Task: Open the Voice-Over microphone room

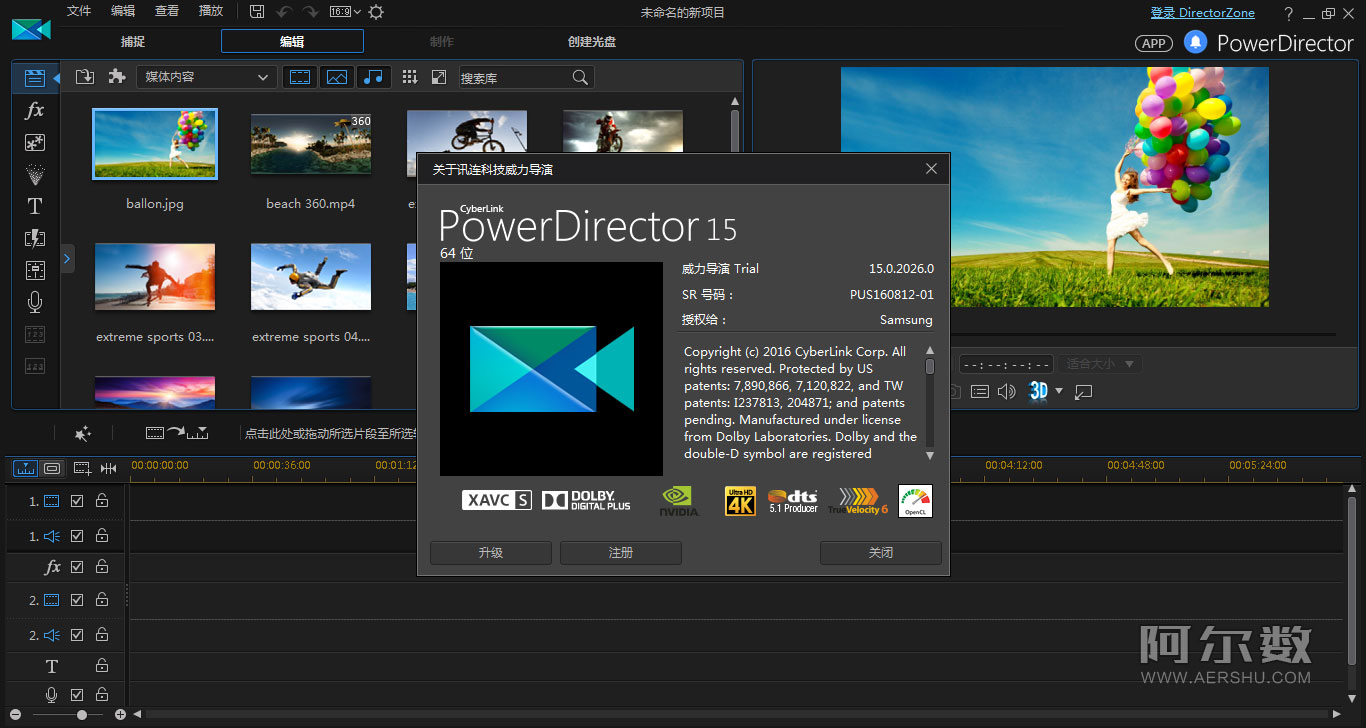Action: 35,302
